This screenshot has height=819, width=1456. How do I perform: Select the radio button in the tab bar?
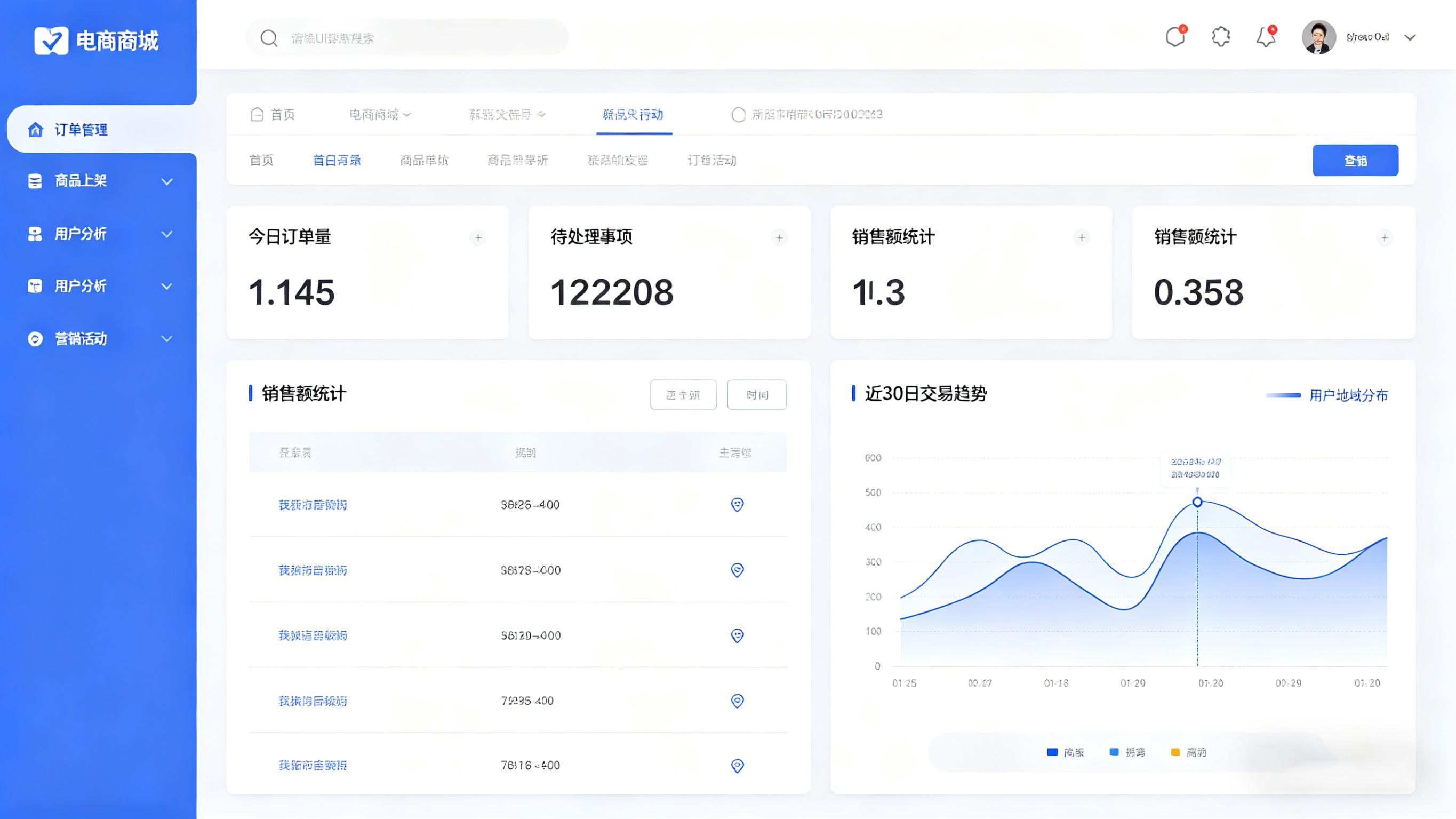click(738, 115)
